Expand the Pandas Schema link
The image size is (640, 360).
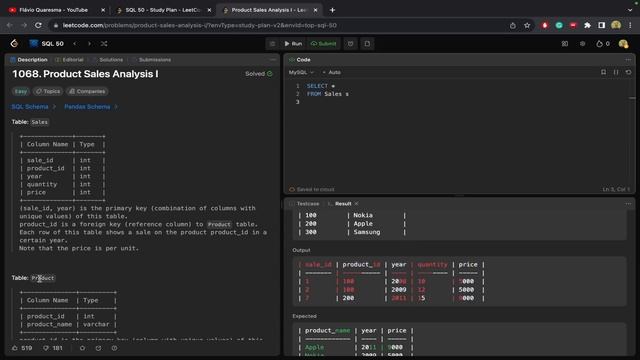pyautogui.click(x=91, y=107)
